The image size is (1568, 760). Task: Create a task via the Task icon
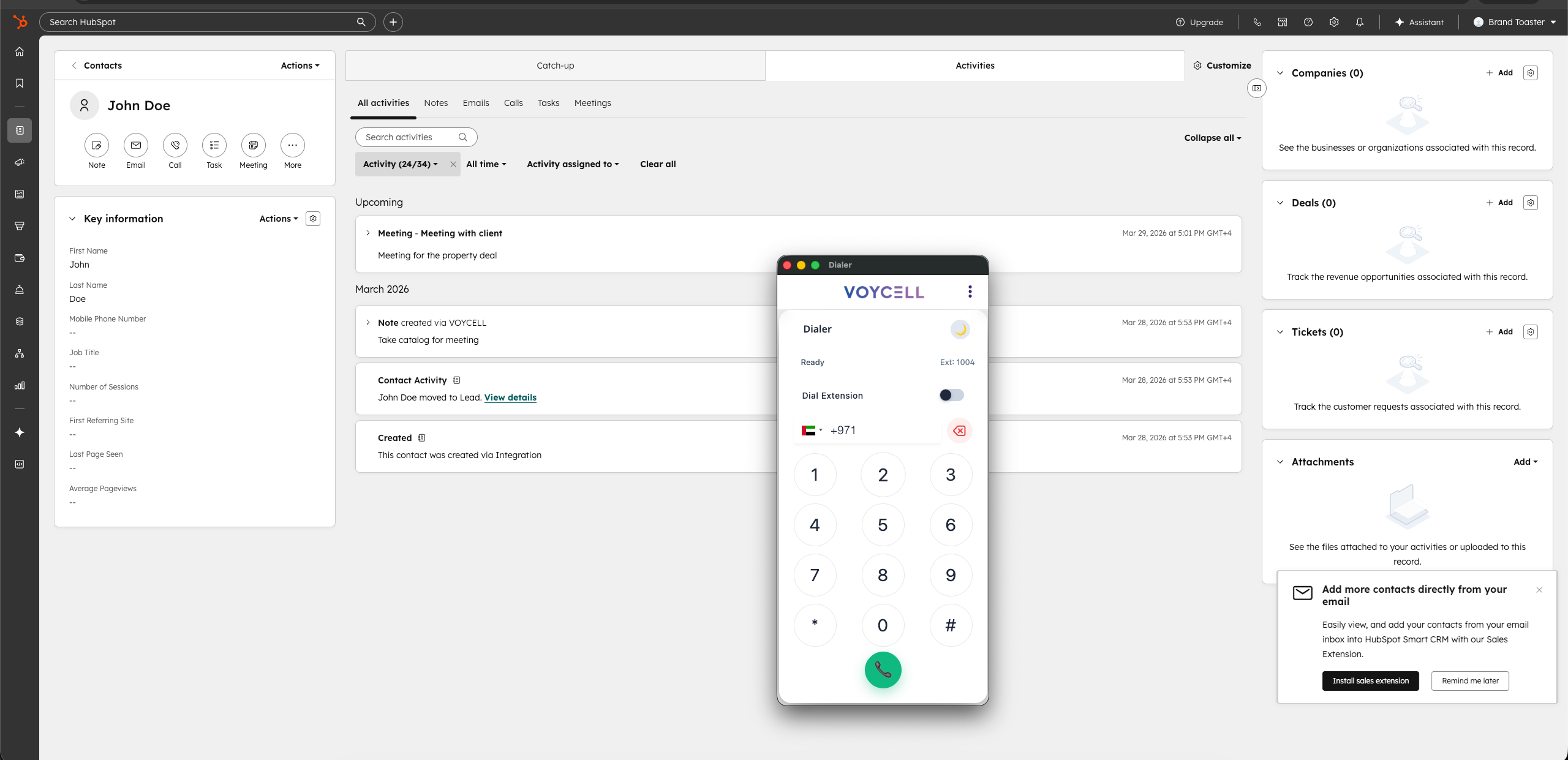click(214, 145)
